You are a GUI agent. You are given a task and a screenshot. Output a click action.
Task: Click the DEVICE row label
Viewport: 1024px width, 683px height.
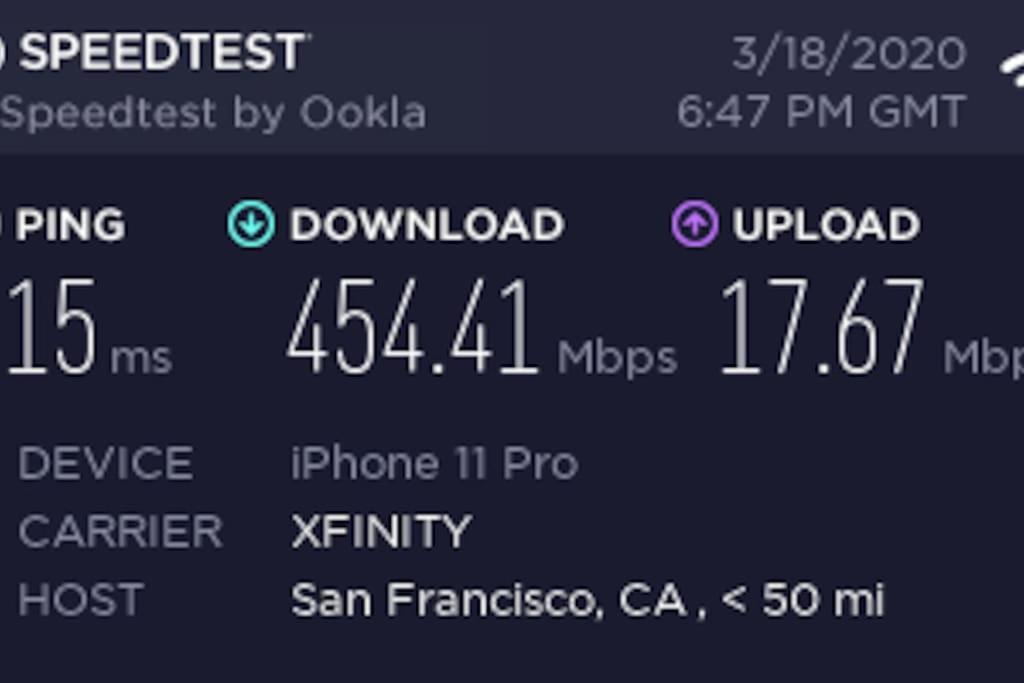click(x=105, y=463)
